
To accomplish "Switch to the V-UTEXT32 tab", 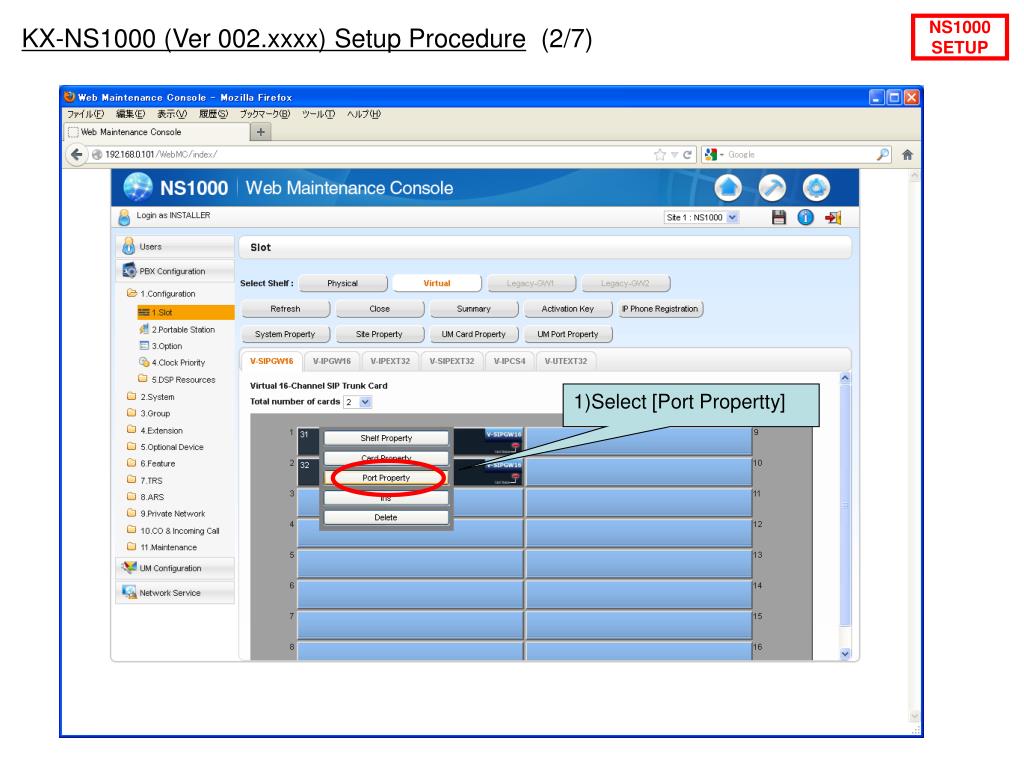I will pos(566,361).
